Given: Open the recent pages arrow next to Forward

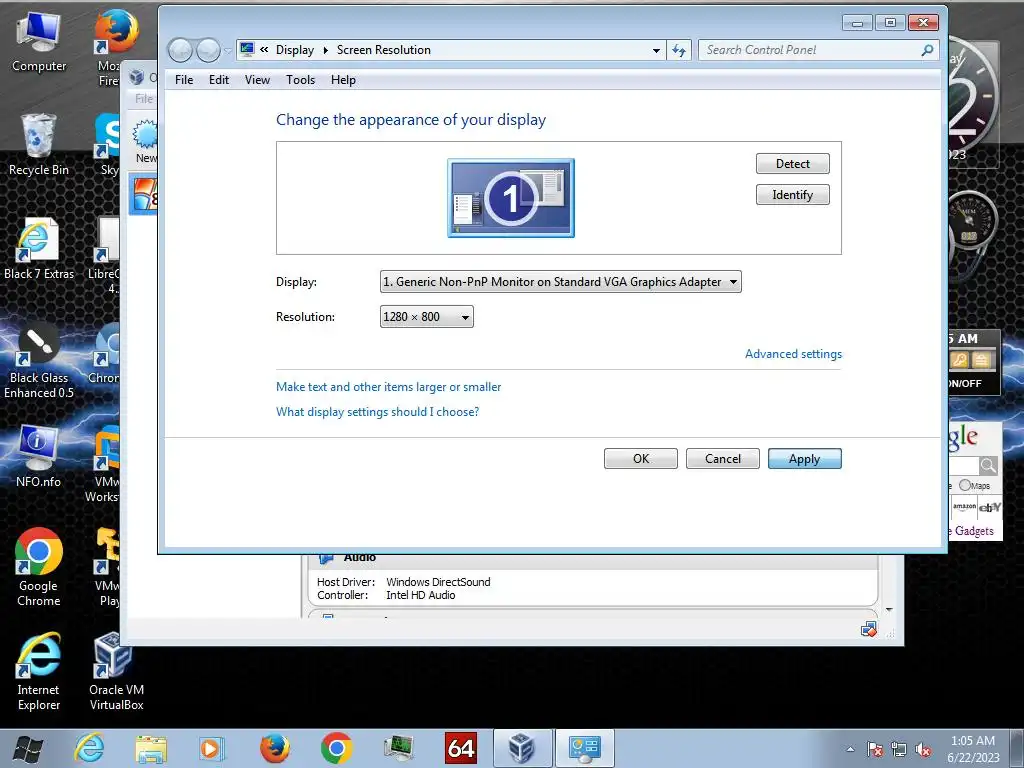Looking at the screenshot, I should (227, 50).
